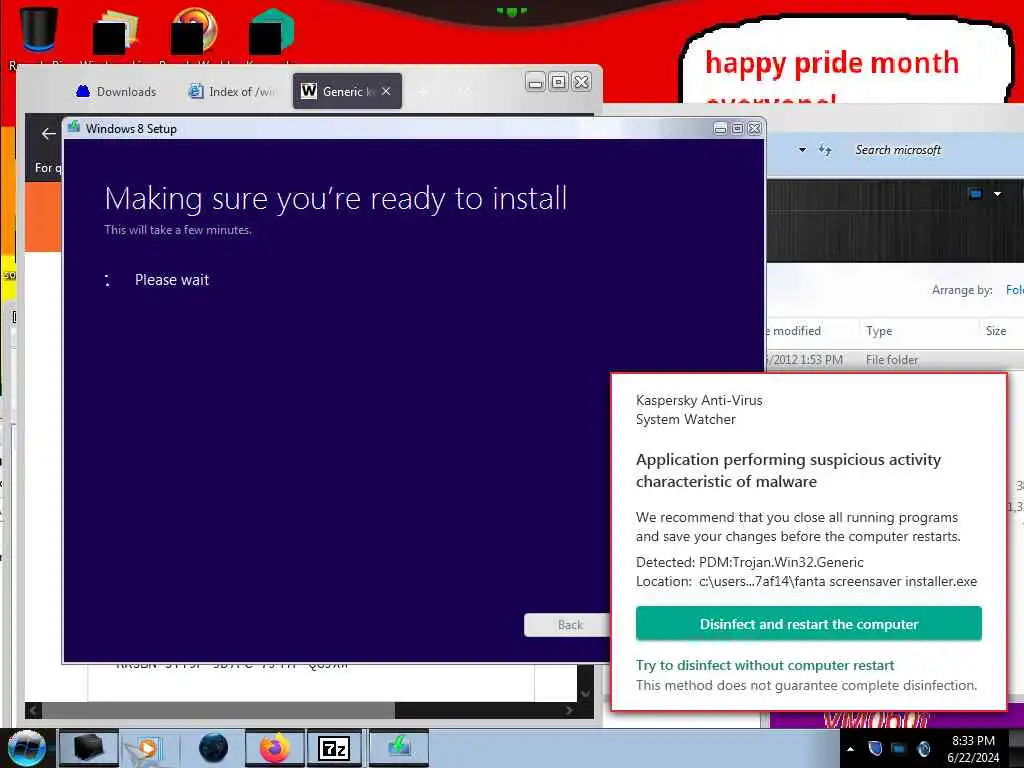The width and height of the screenshot is (1024, 768).
Task: Close the Generic key browser tab
Action: click(x=387, y=91)
